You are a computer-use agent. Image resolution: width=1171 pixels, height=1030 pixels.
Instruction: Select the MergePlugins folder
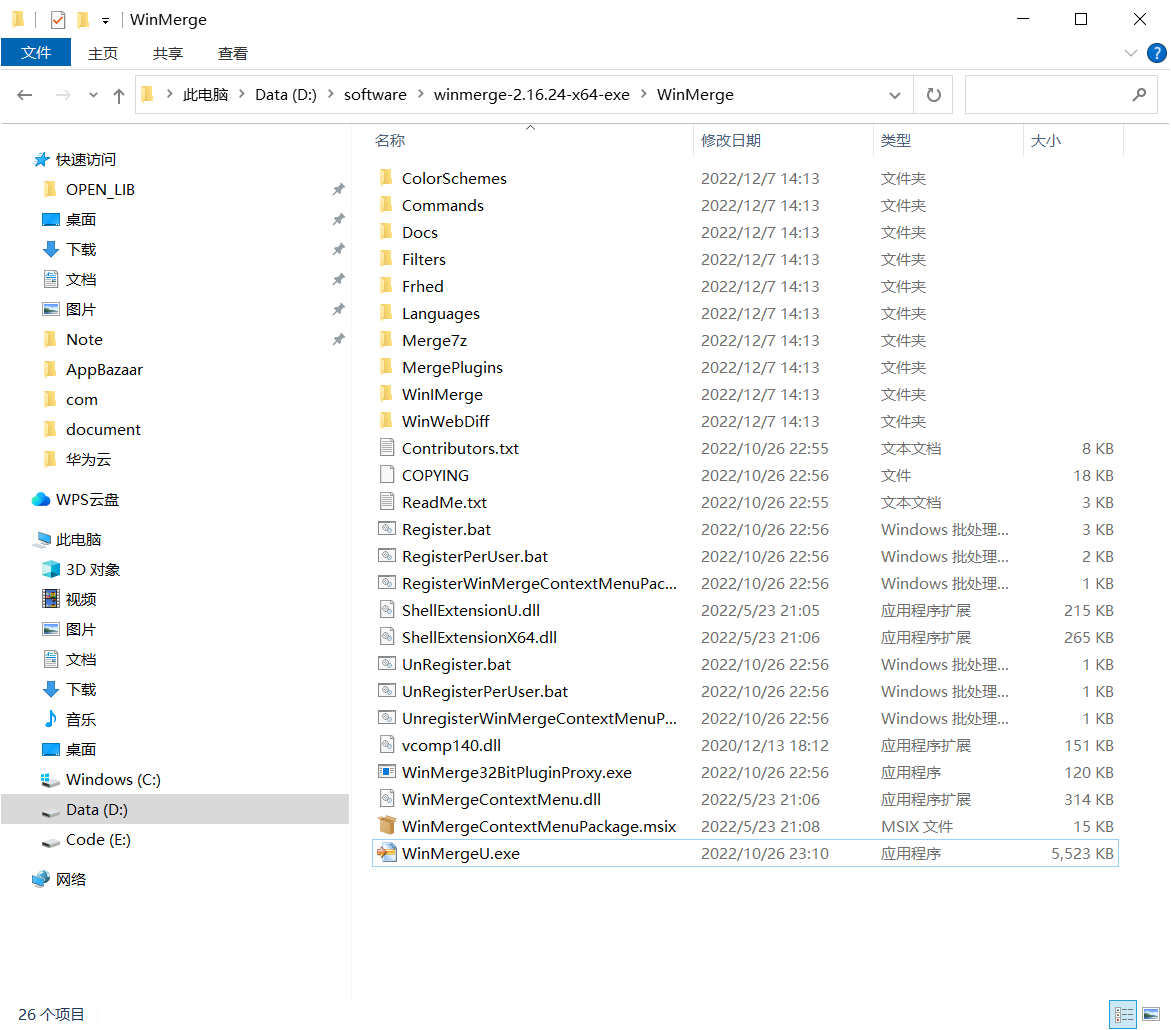point(452,367)
